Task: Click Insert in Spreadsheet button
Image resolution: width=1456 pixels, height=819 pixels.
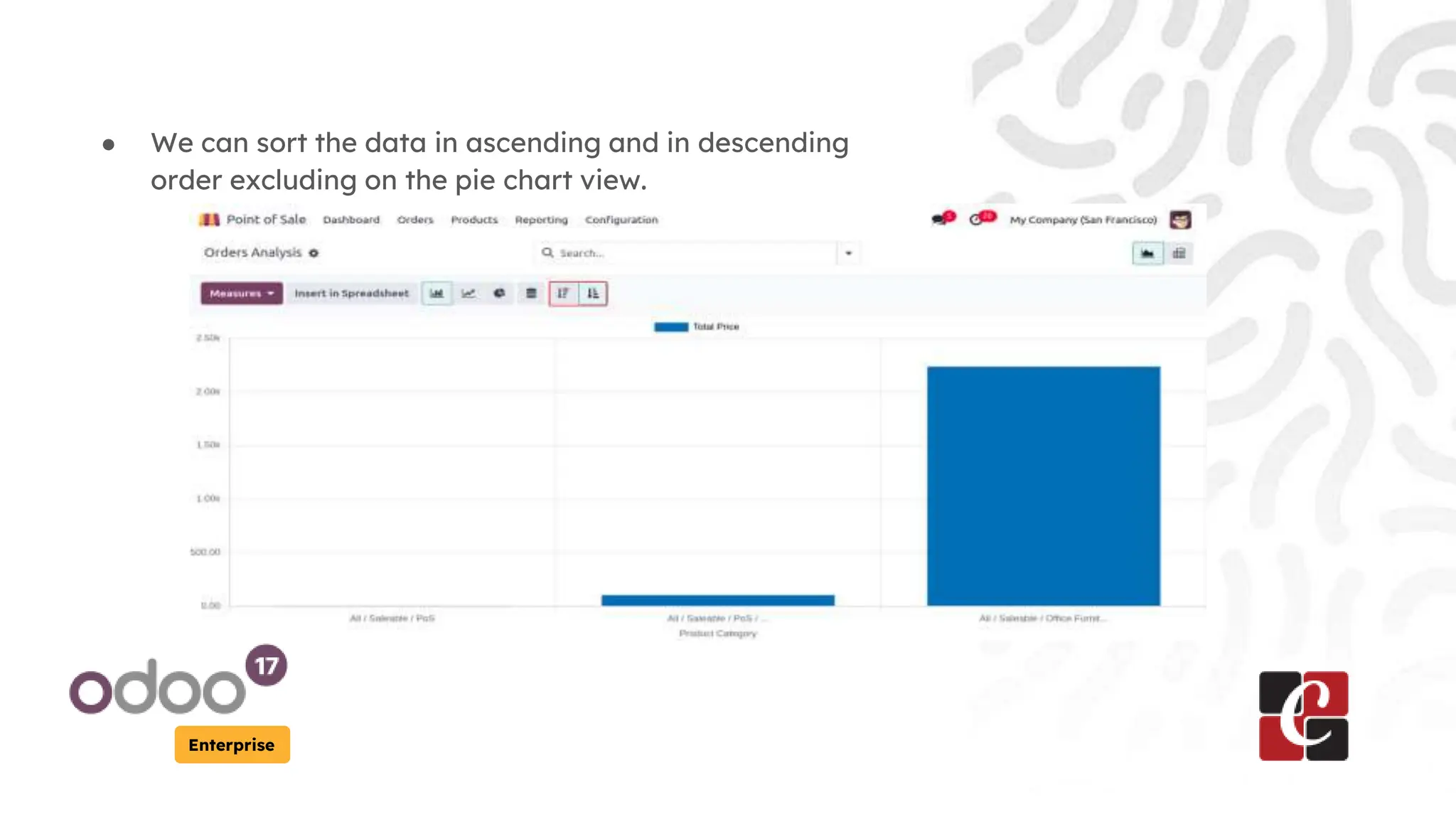Action: tap(352, 293)
